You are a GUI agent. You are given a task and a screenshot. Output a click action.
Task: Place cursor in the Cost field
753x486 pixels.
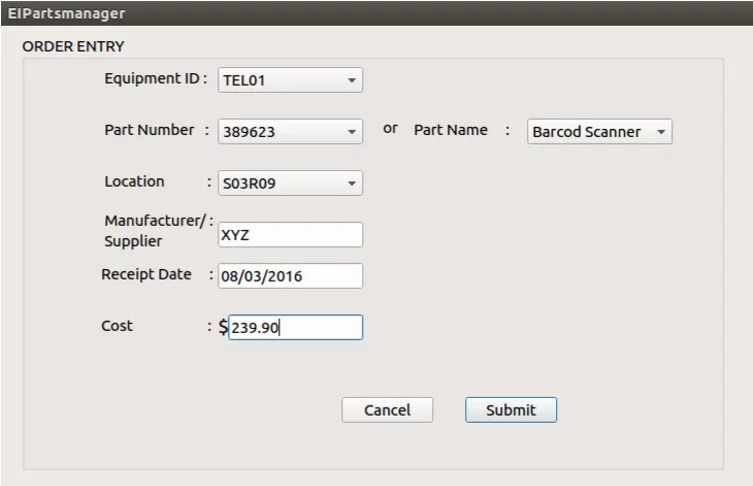(x=295, y=328)
